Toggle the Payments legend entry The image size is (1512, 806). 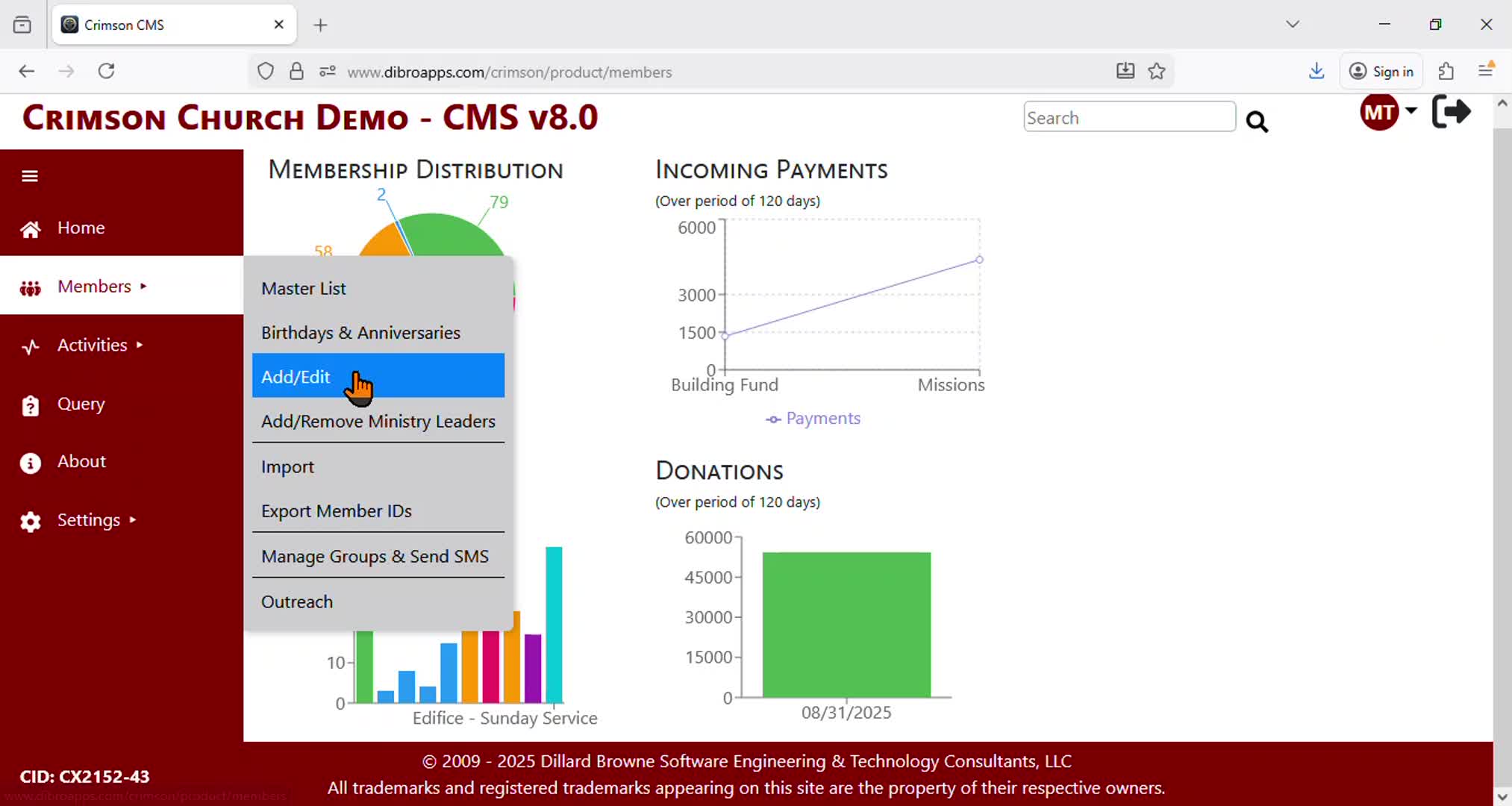coord(813,419)
